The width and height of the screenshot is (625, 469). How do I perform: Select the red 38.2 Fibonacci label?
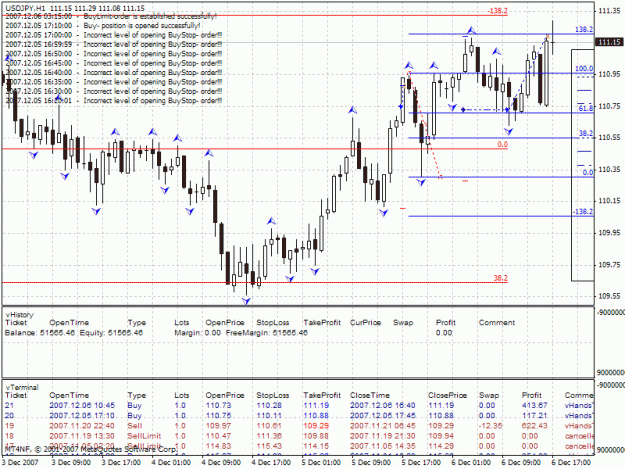point(501,278)
